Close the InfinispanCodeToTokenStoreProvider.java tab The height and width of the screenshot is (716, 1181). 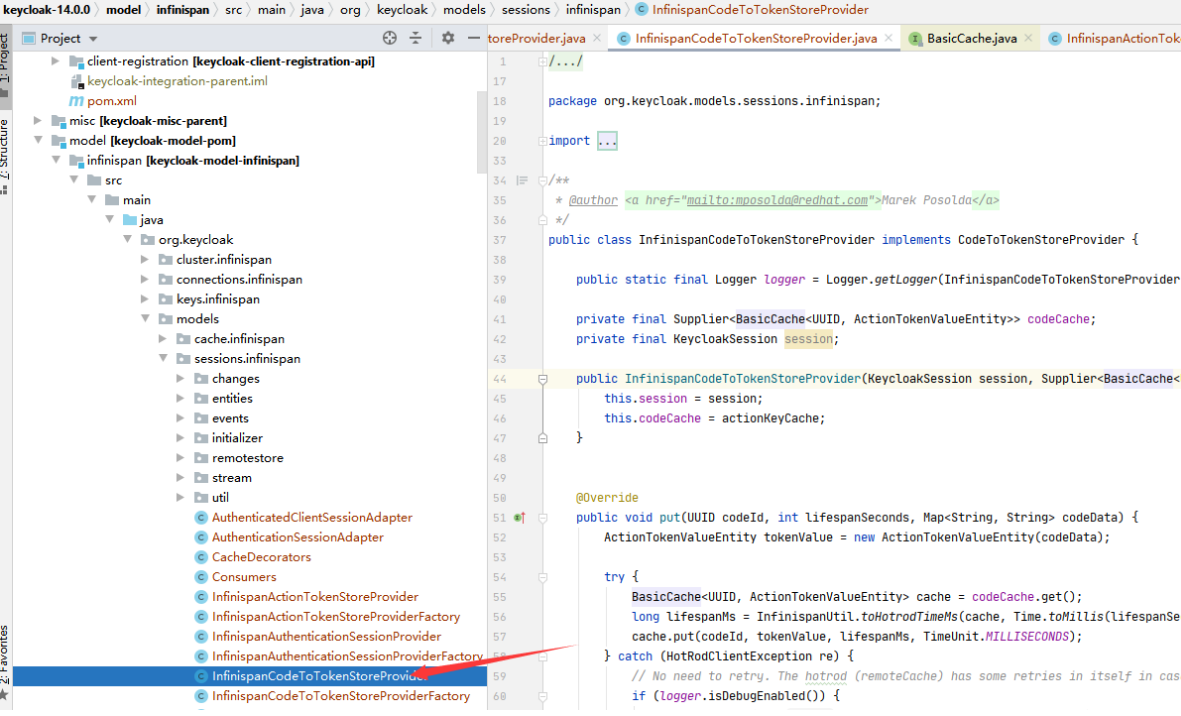tap(889, 38)
